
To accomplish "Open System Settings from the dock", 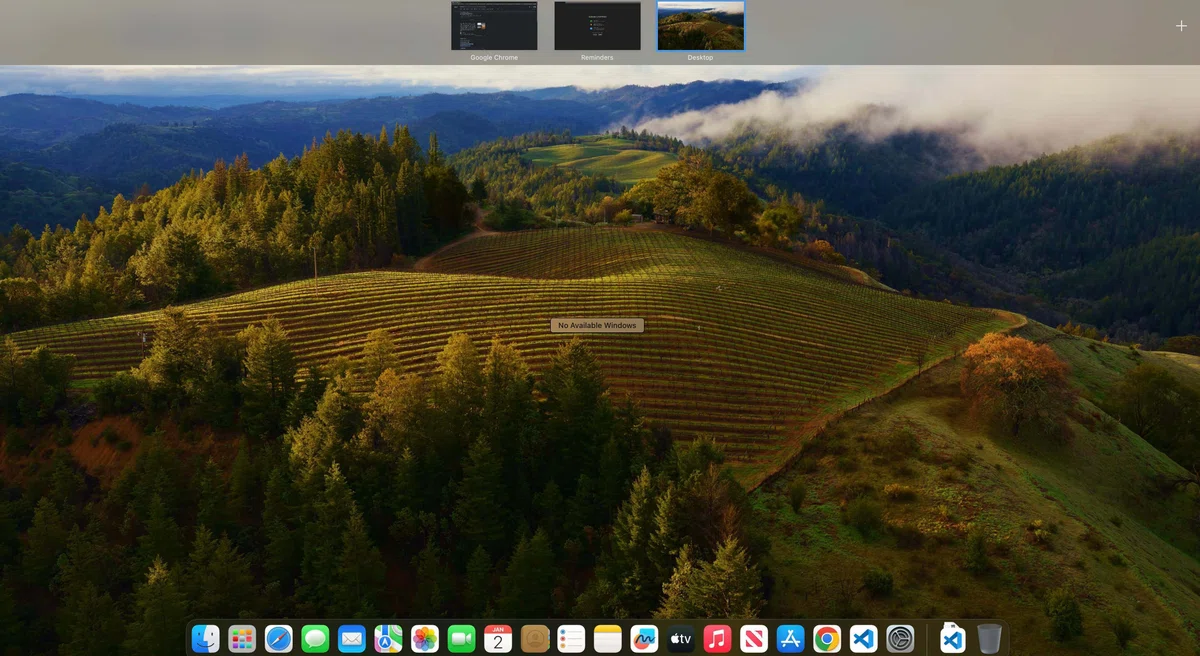I will click(x=900, y=638).
